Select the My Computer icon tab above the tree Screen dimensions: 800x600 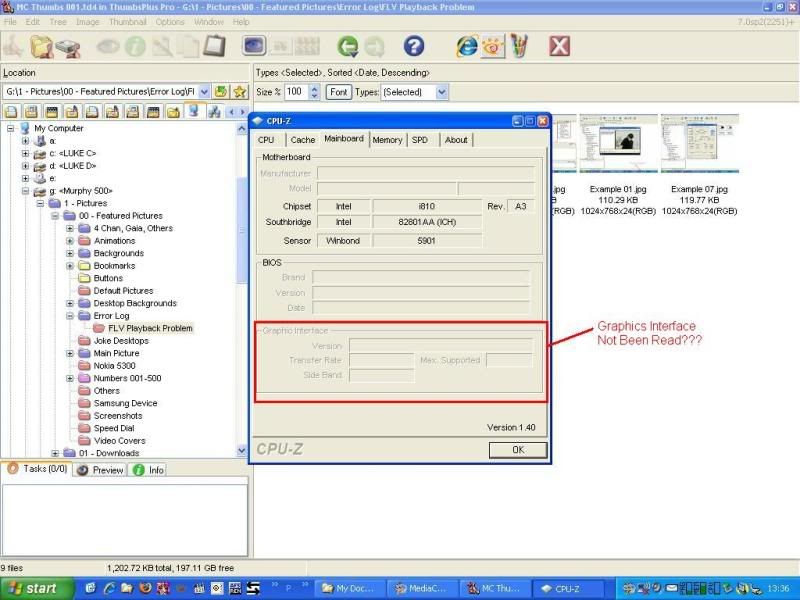(194, 111)
